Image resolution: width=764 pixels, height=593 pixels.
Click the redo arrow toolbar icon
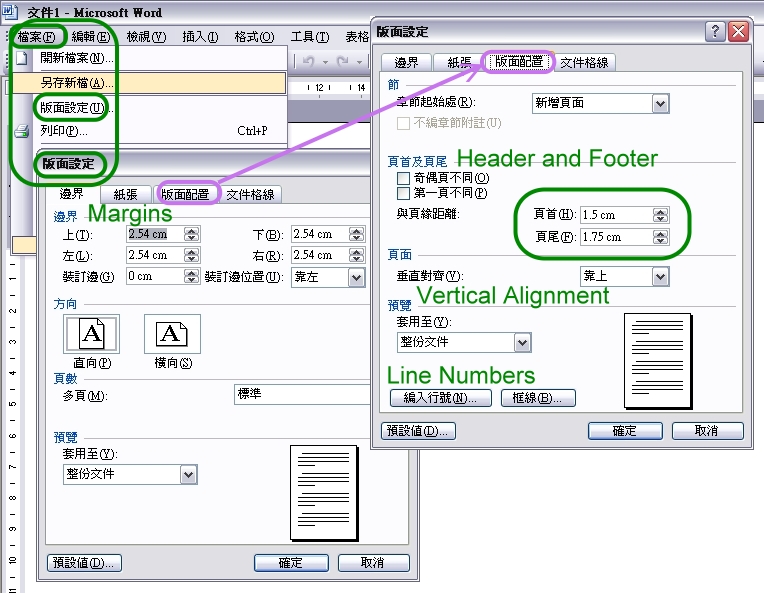coord(343,61)
